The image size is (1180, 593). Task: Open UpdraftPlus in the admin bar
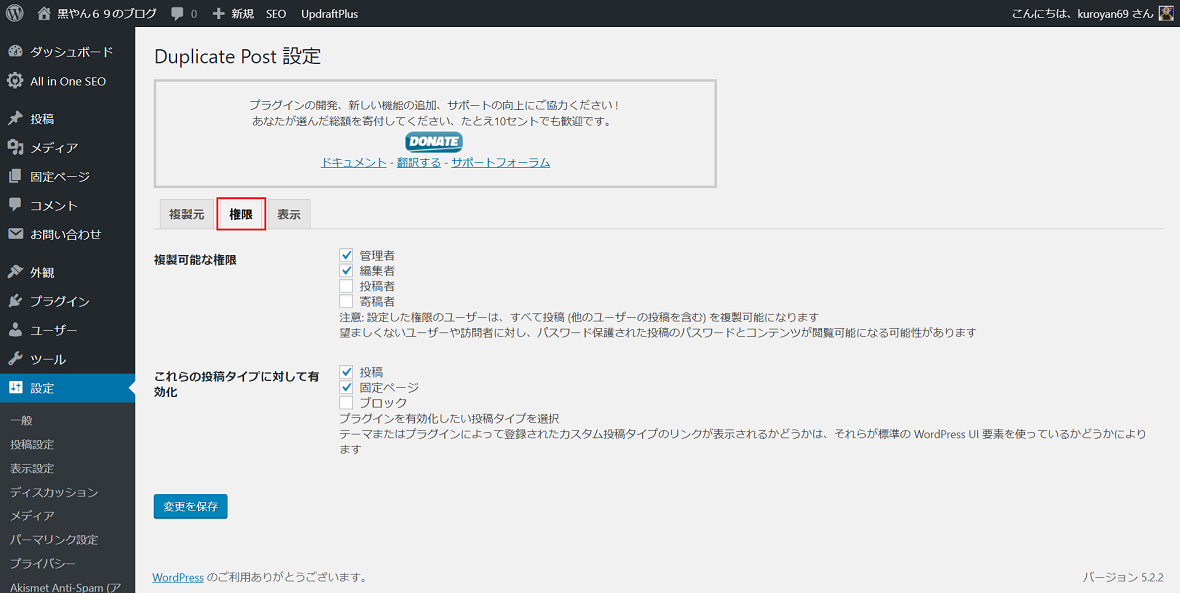click(330, 14)
